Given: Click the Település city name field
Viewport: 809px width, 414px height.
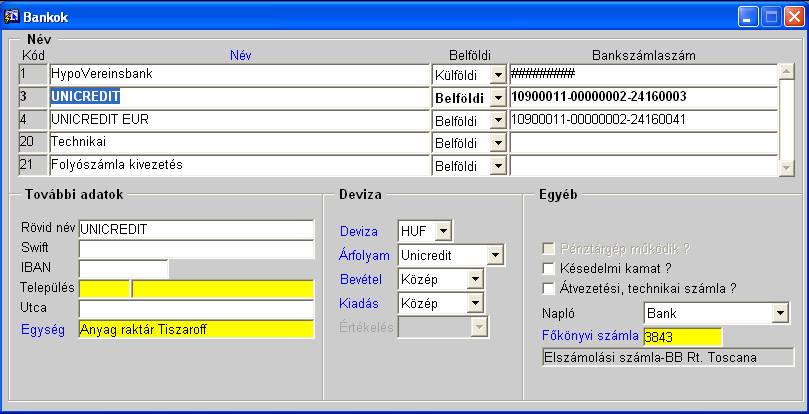Looking at the screenshot, I should [223, 289].
